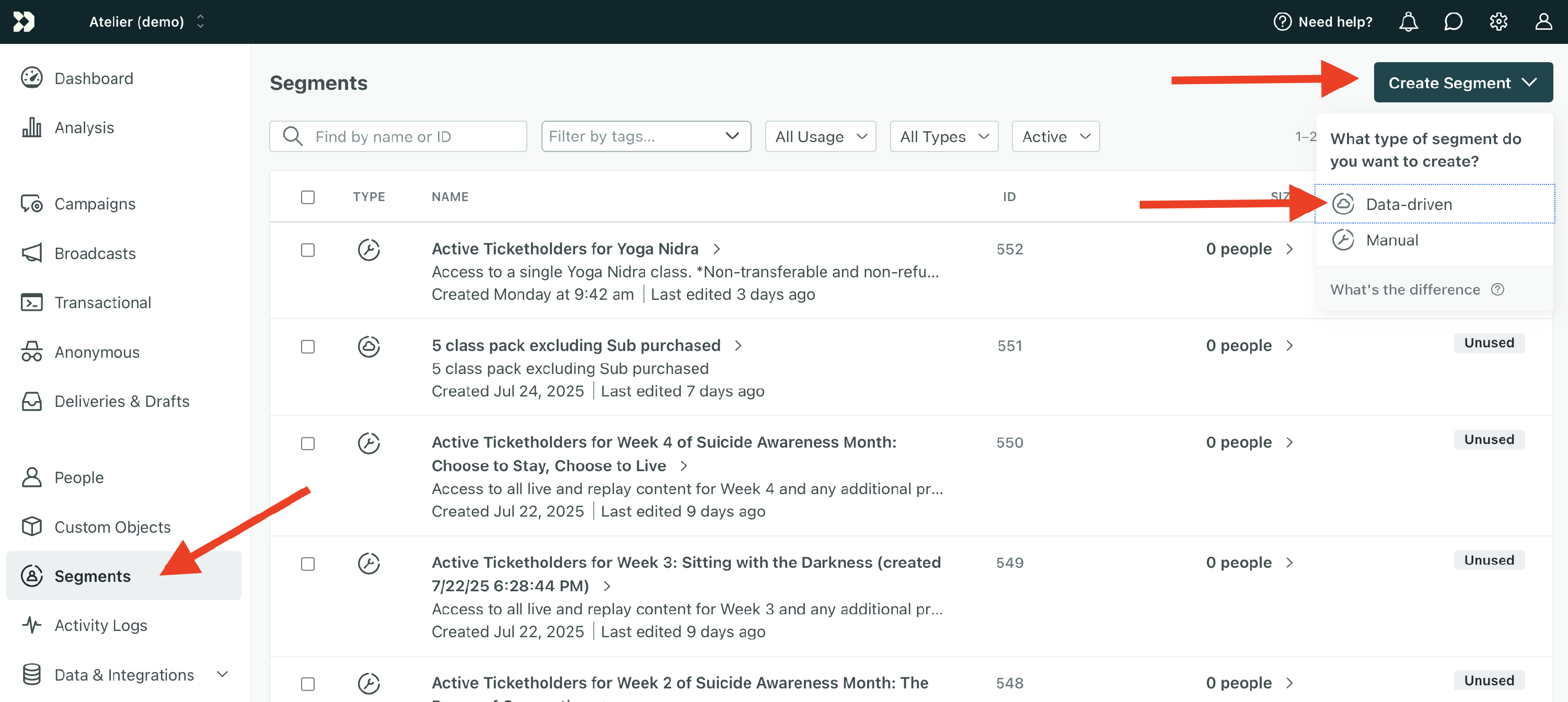Select Manual segment type

coord(1434,240)
